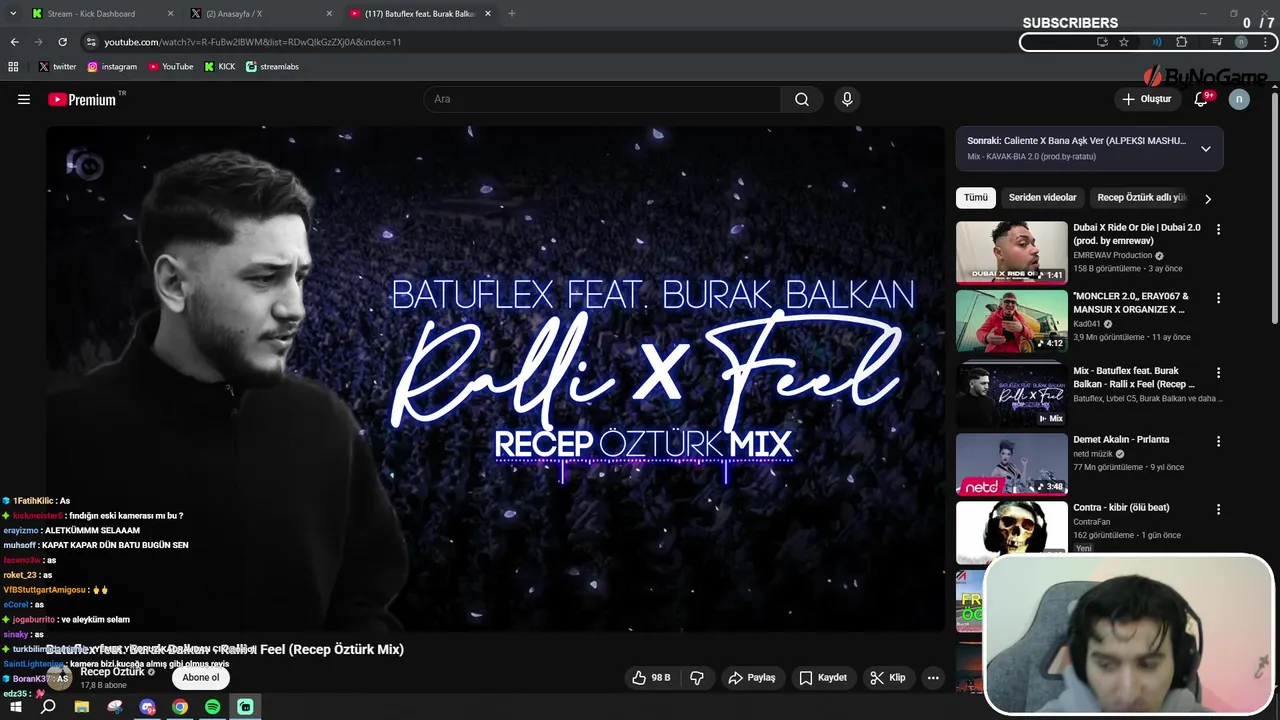
Task: Close the Anasayfa / X tab
Action: (330, 14)
